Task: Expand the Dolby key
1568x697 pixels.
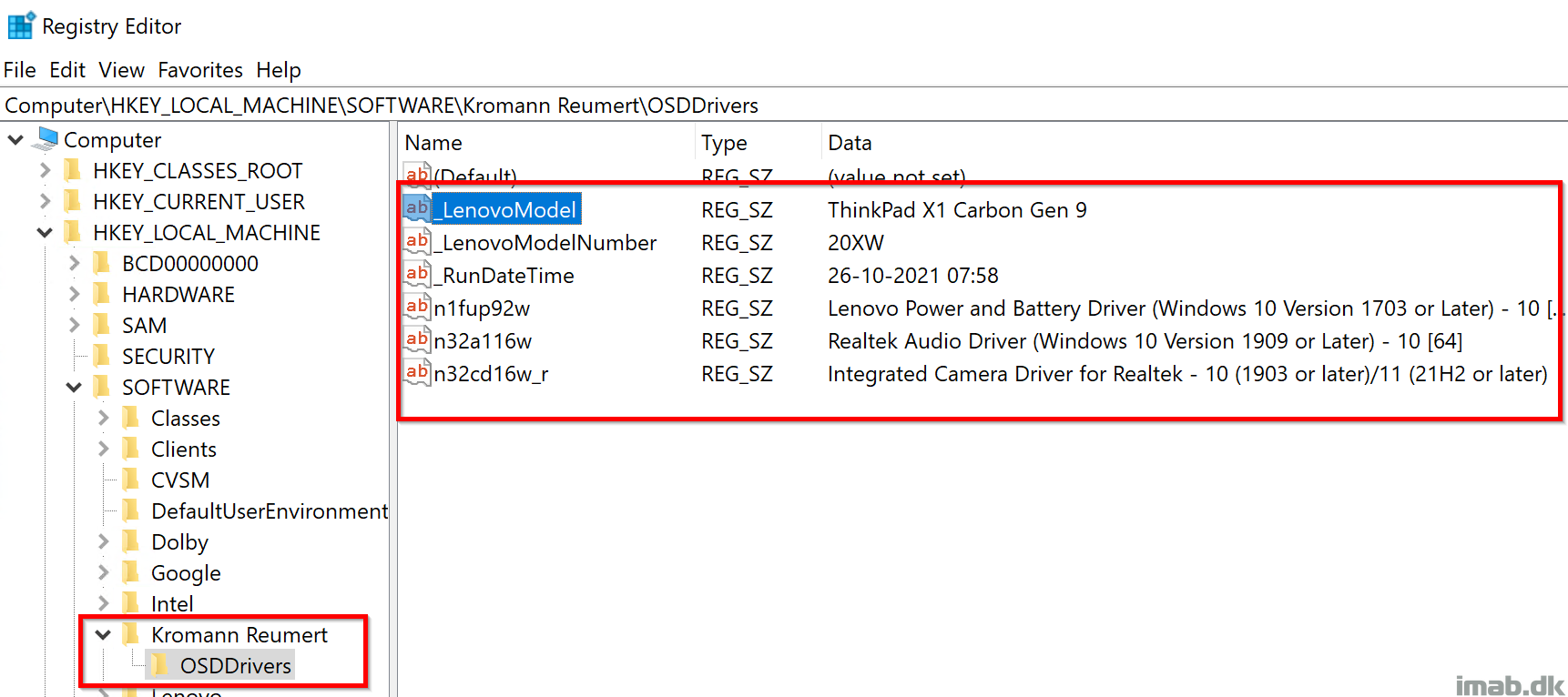Action: tap(103, 541)
